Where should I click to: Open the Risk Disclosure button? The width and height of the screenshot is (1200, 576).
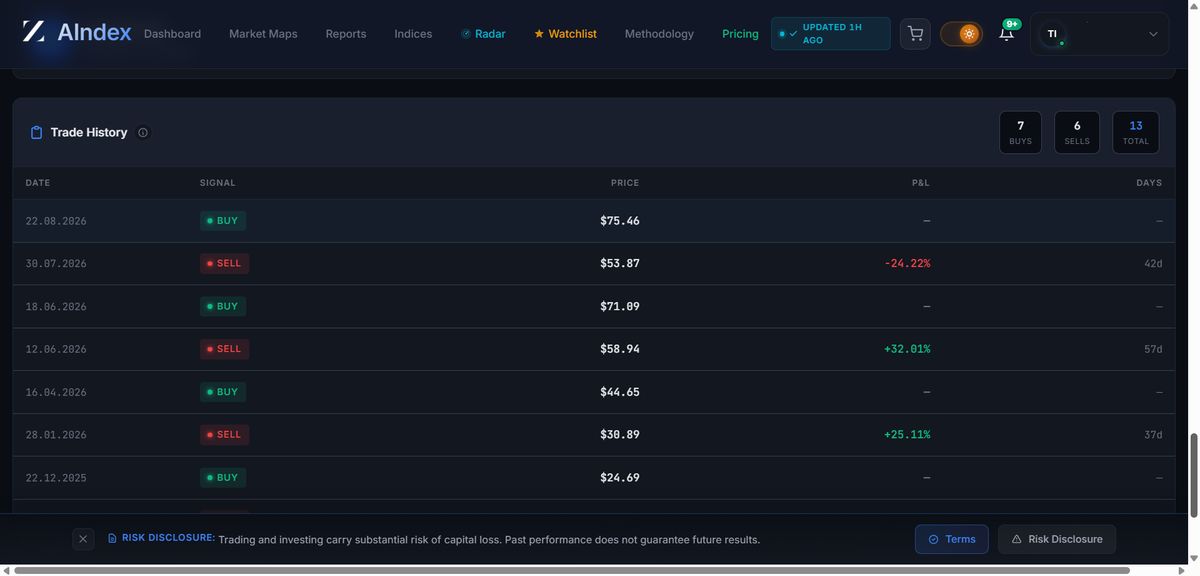point(1057,539)
